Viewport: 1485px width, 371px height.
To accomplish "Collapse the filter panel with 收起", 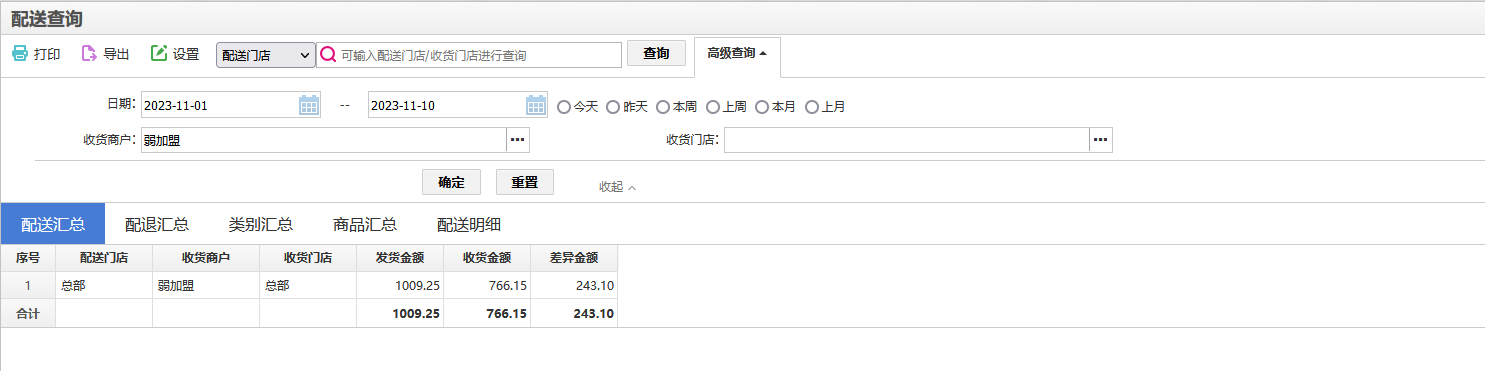I will click(617, 187).
